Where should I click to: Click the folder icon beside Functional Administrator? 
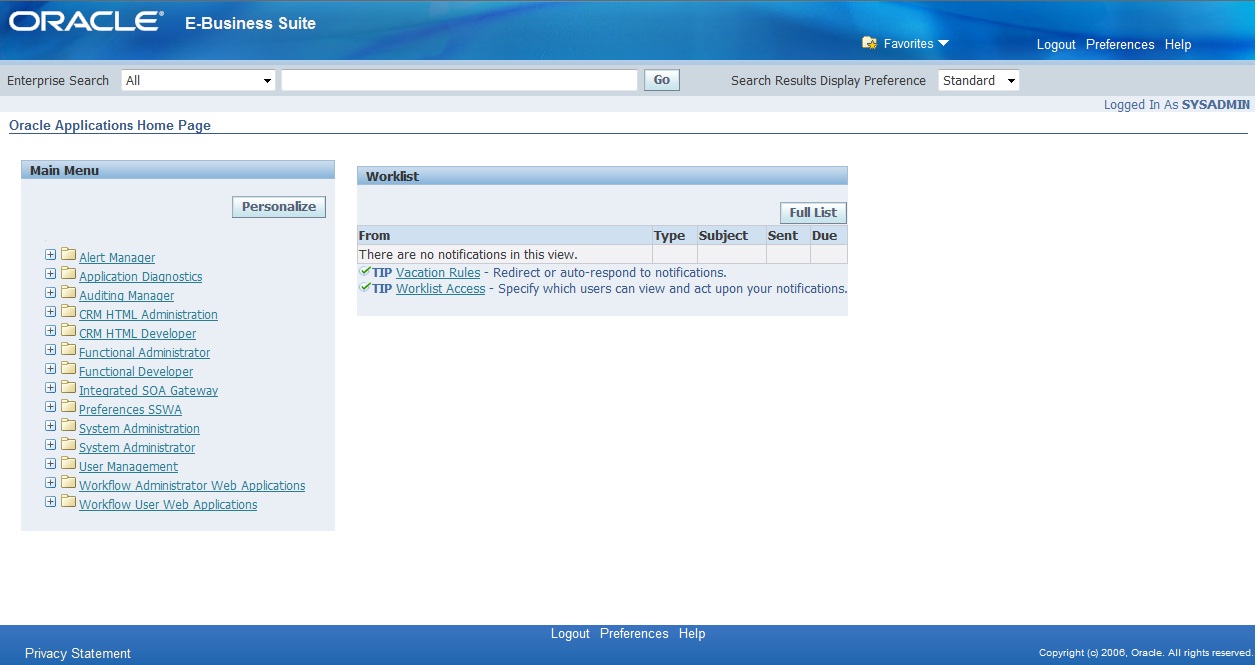(67, 351)
